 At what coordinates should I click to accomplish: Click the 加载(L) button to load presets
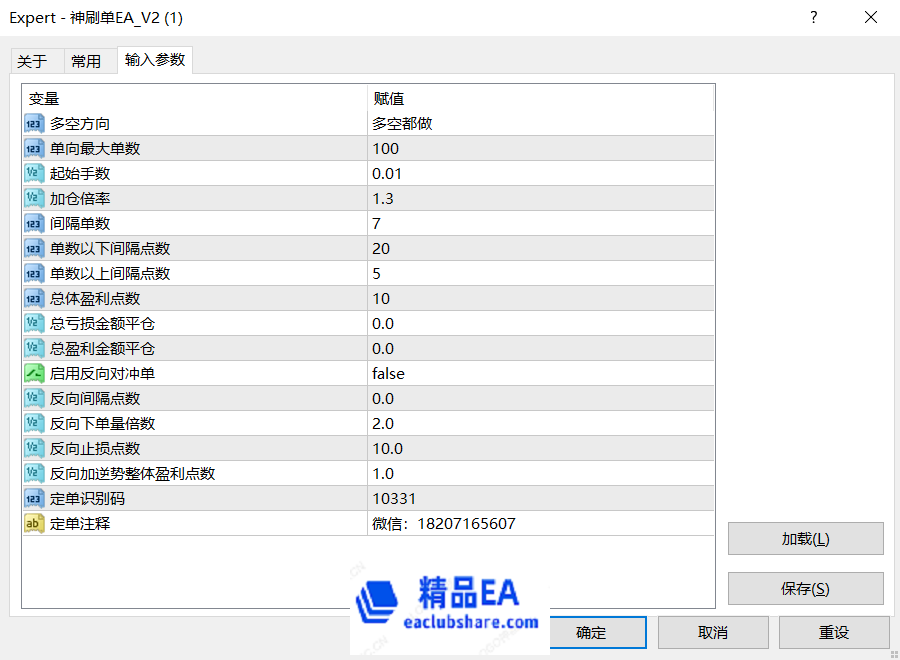(x=806, y=538)
